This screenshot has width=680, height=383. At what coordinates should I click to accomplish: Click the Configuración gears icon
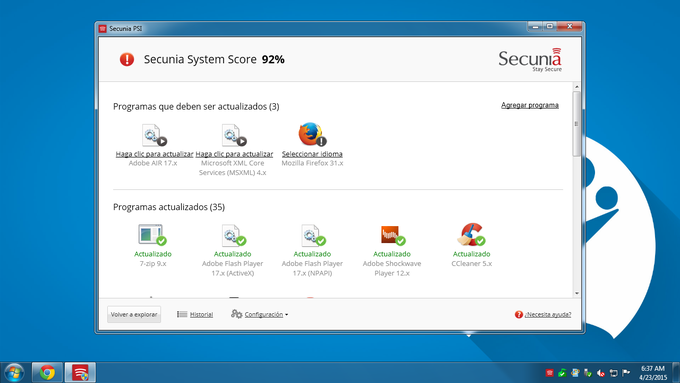[x=236, y=314]
